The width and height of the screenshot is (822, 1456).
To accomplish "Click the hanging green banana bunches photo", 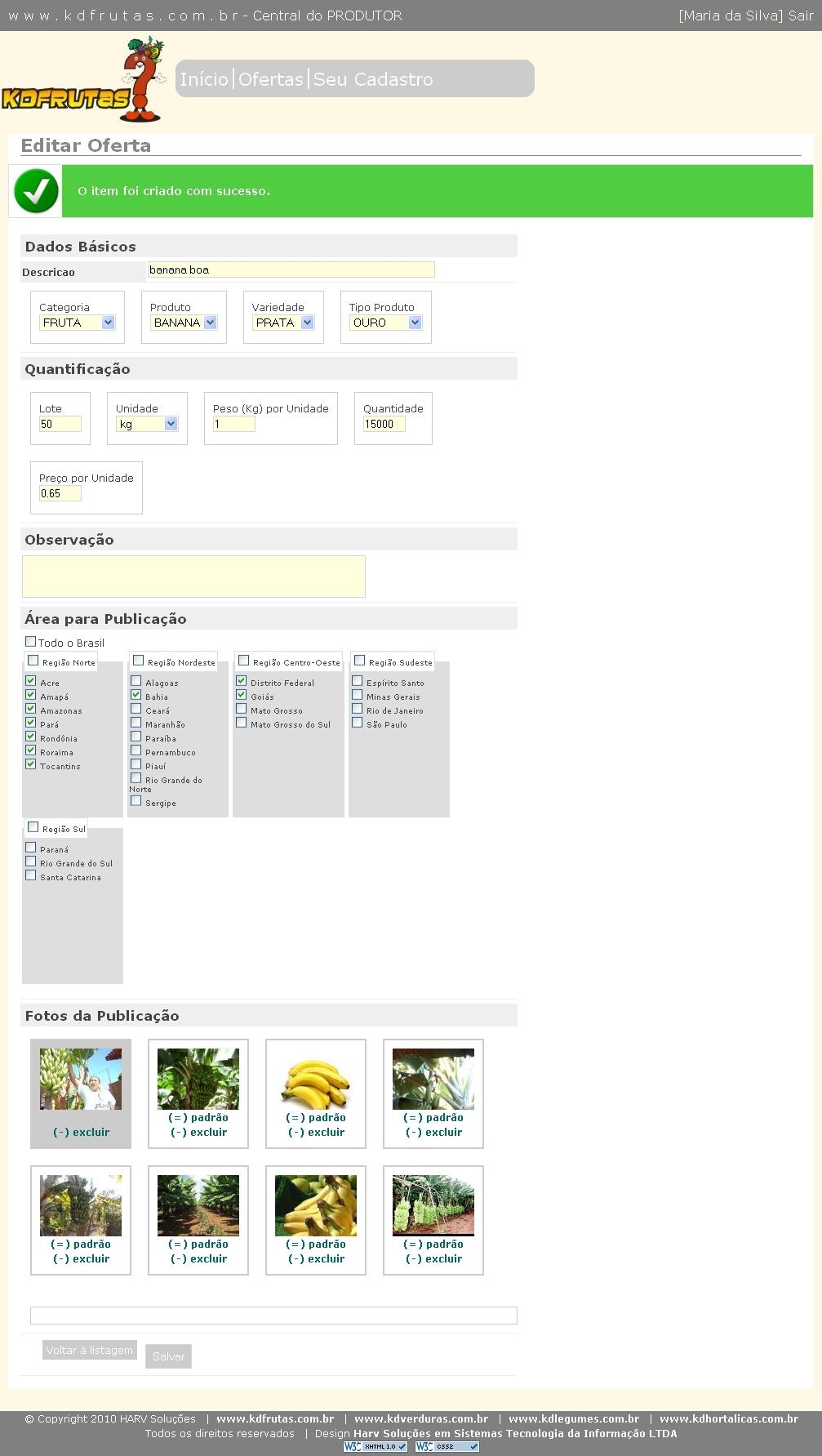I will click(433, 1205).
